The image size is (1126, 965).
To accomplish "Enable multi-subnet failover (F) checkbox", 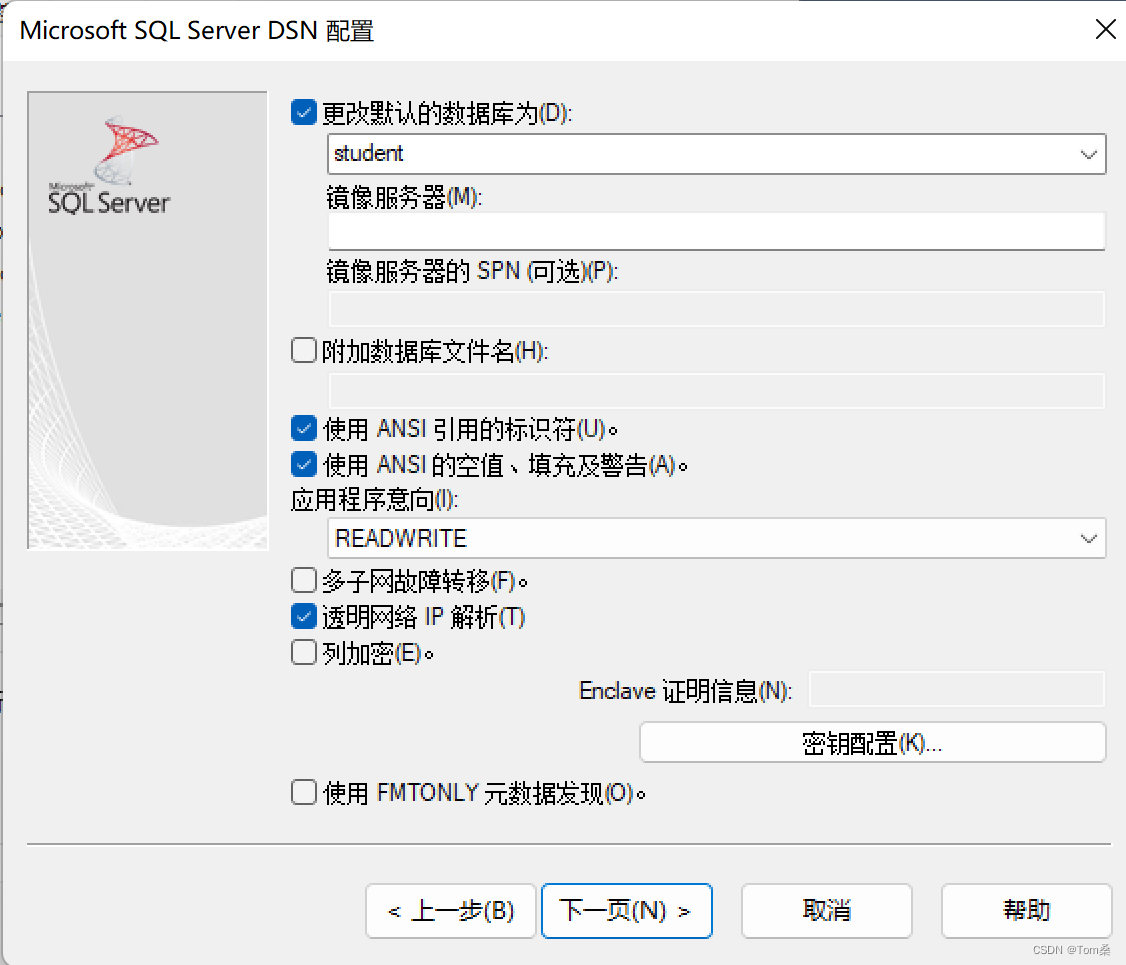I will [x=304, y=580].
